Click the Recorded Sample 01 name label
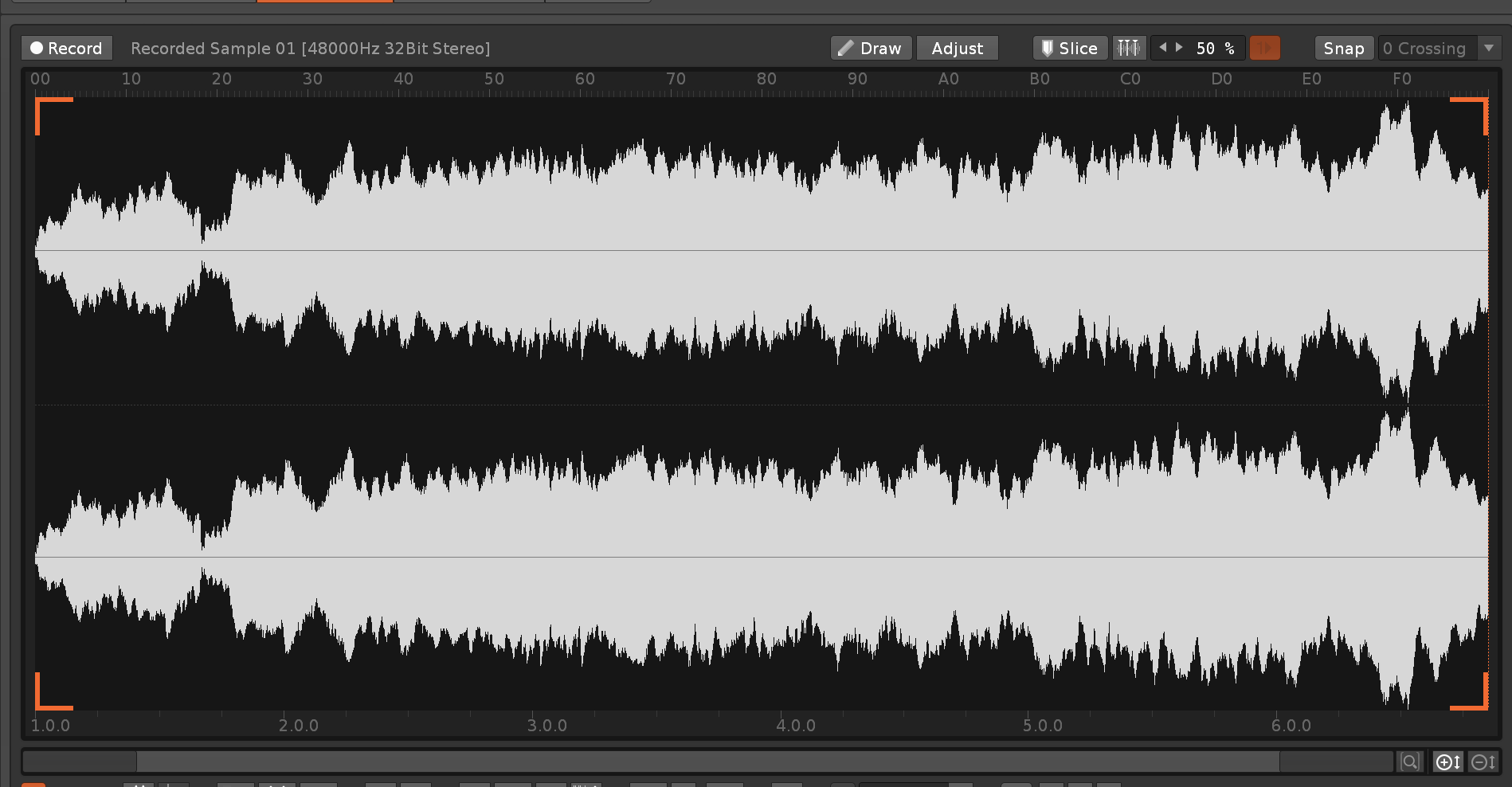Image resolution: width=1512 pixels, height=787 pixels. coord(310,49)
